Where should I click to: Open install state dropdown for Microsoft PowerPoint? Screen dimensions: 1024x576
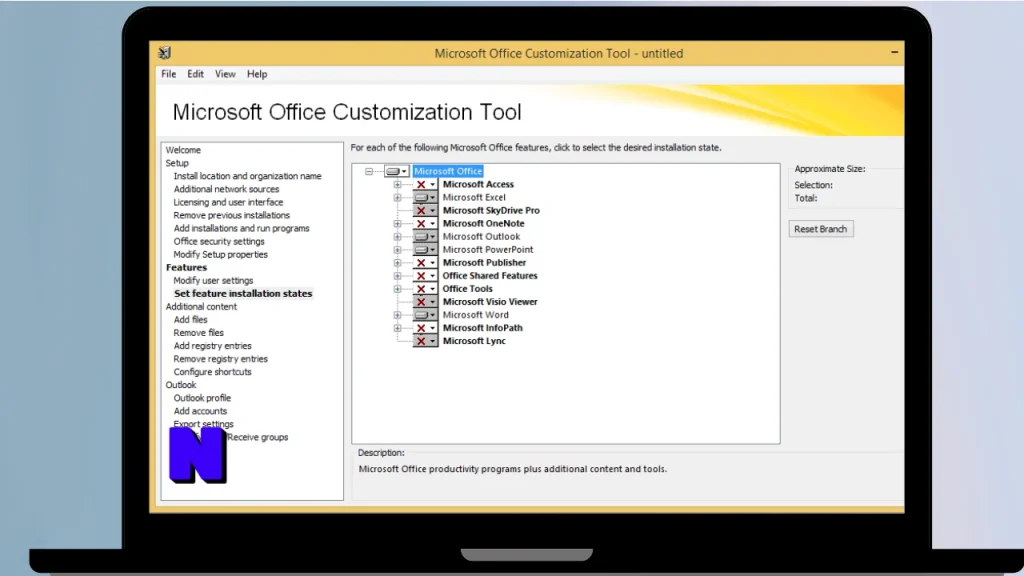point(425,249)
